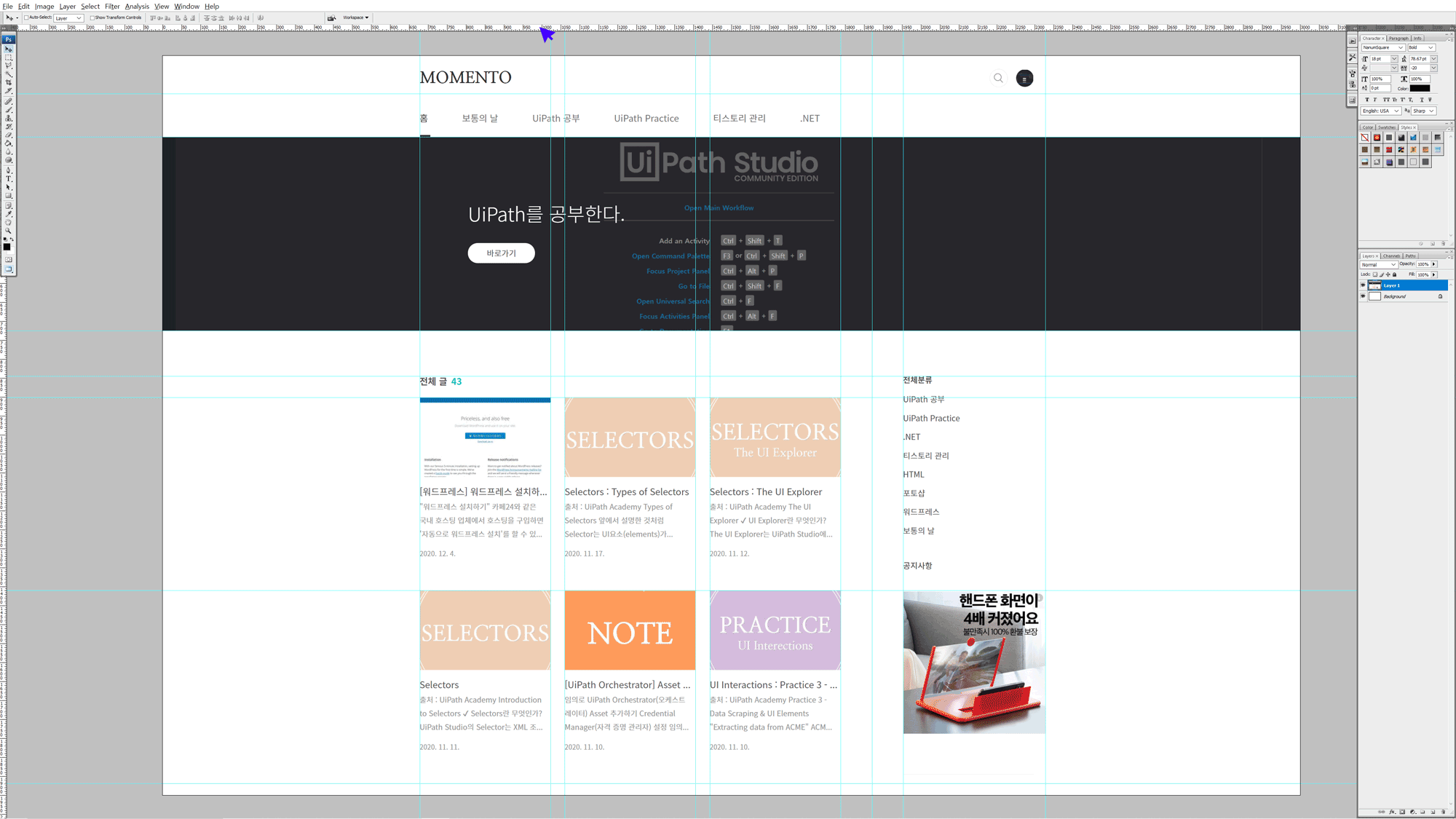
Task: Open the Auto-Select Layer dropdown
Action: (69, 17)
